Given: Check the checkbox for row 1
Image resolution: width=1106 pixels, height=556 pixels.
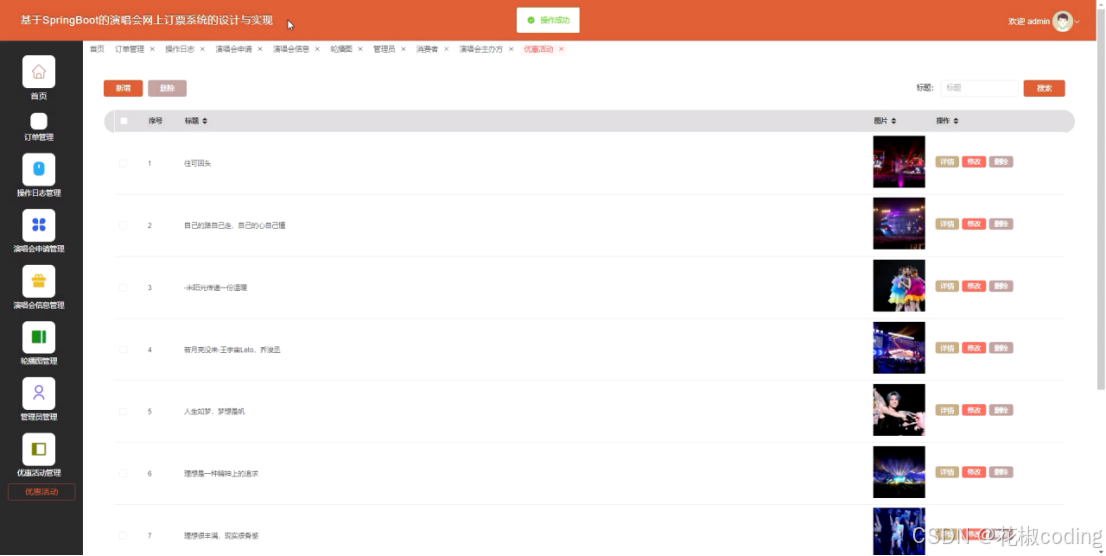Looking at the screenshot, I should point(123,163).
